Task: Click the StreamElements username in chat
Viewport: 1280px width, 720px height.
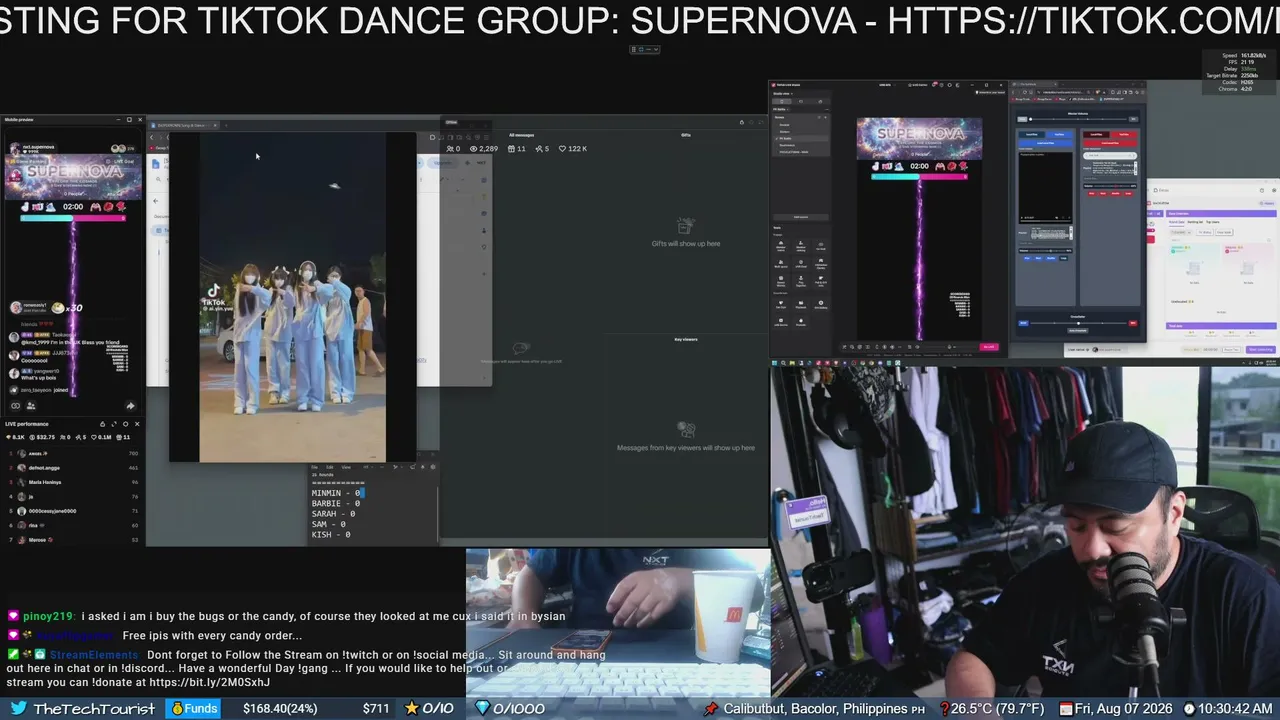Action: pos(94,655)
